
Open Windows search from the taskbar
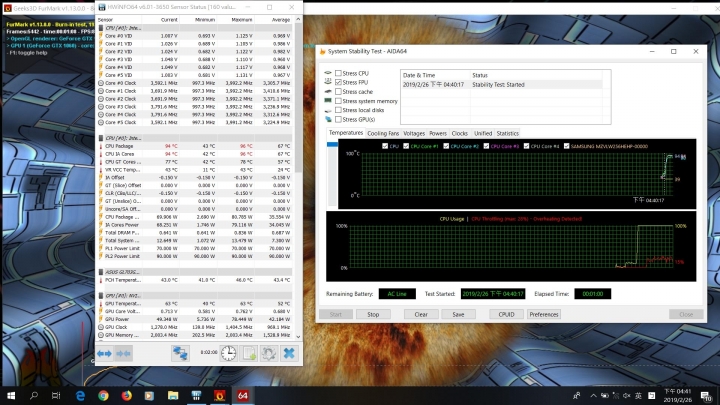(34, 395)
